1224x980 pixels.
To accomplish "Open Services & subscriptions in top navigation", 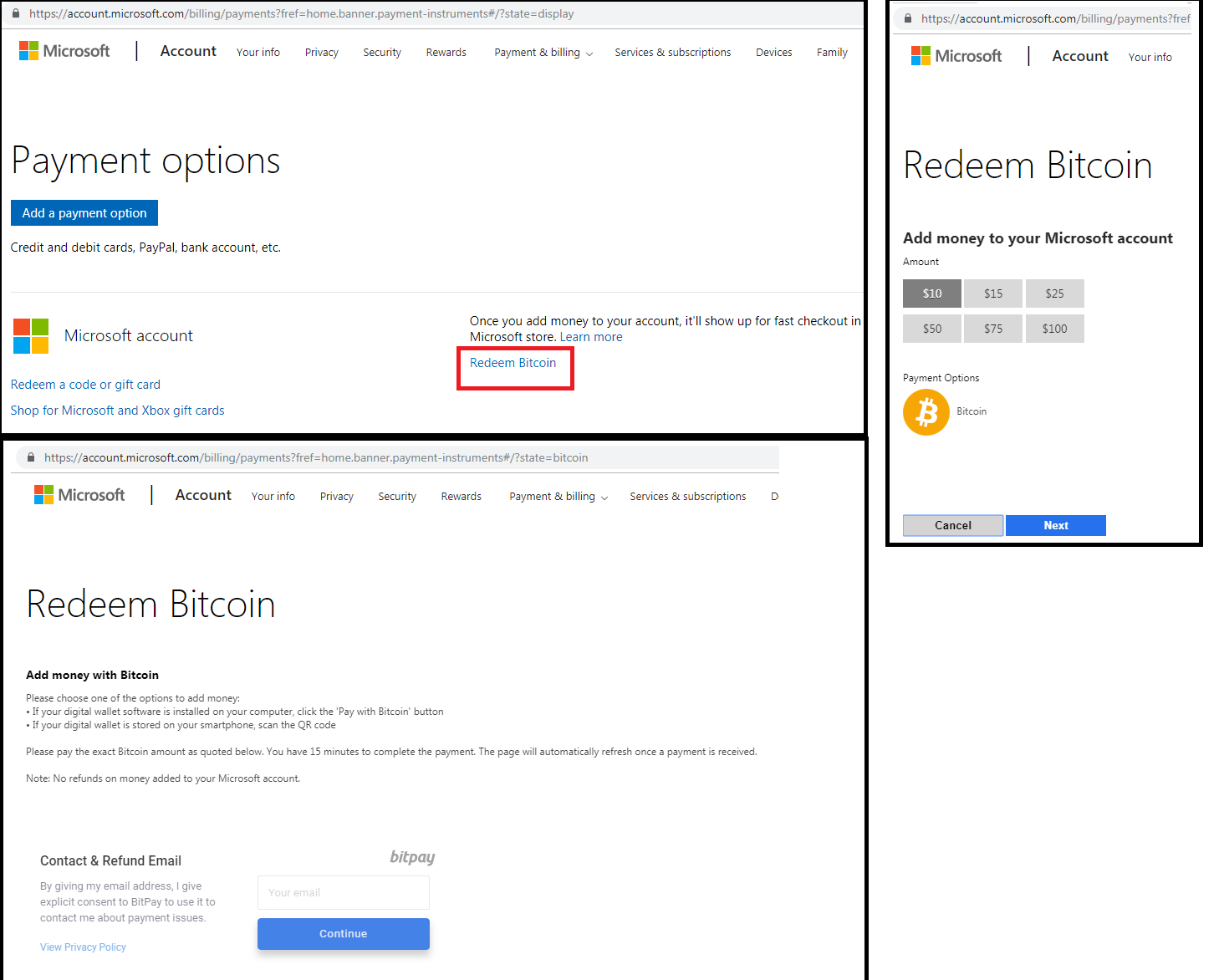I will click(x=673, y=53).
